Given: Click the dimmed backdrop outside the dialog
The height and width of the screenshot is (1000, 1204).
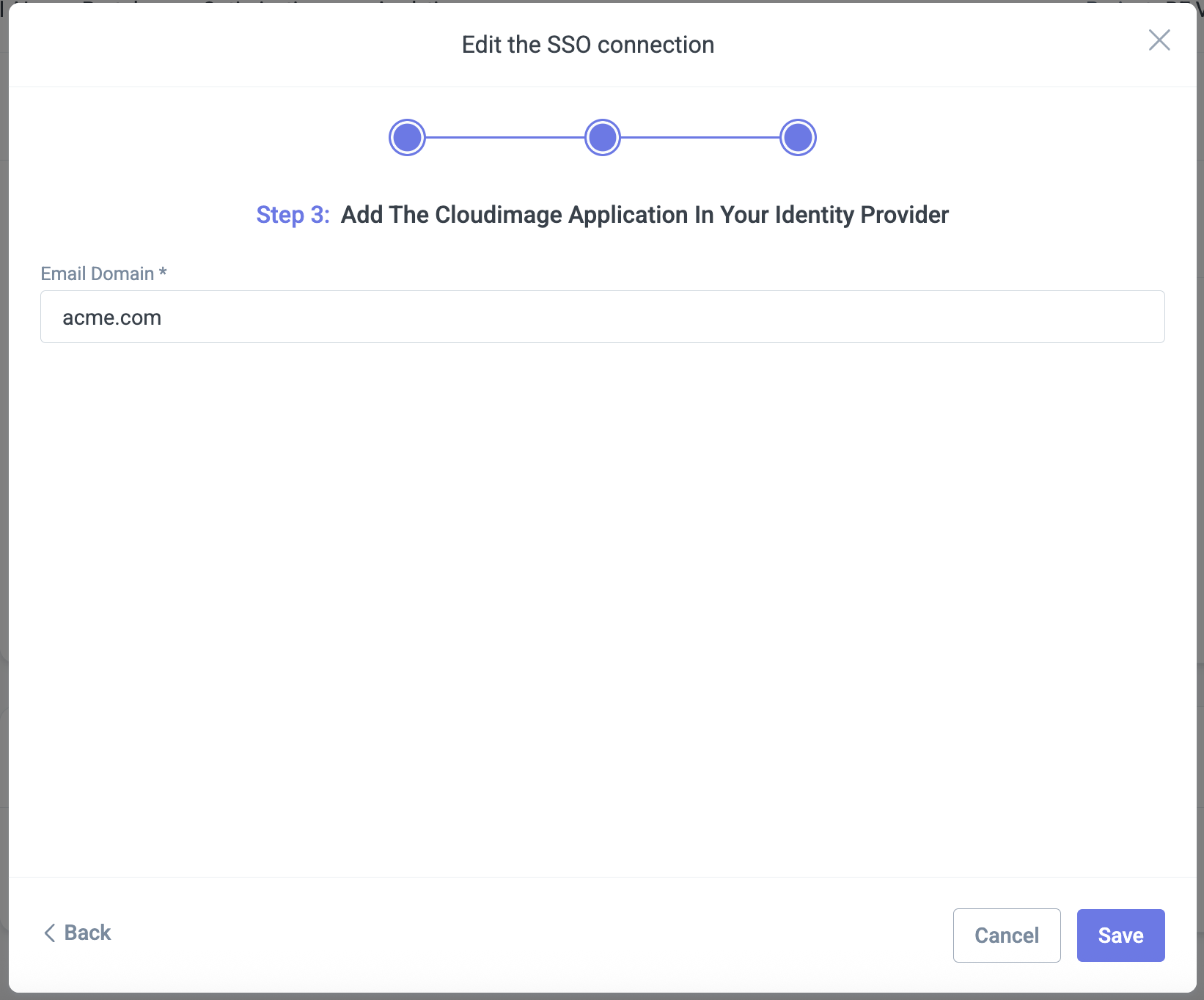Looking at the screenshot, I should click(x=4, y=513).
